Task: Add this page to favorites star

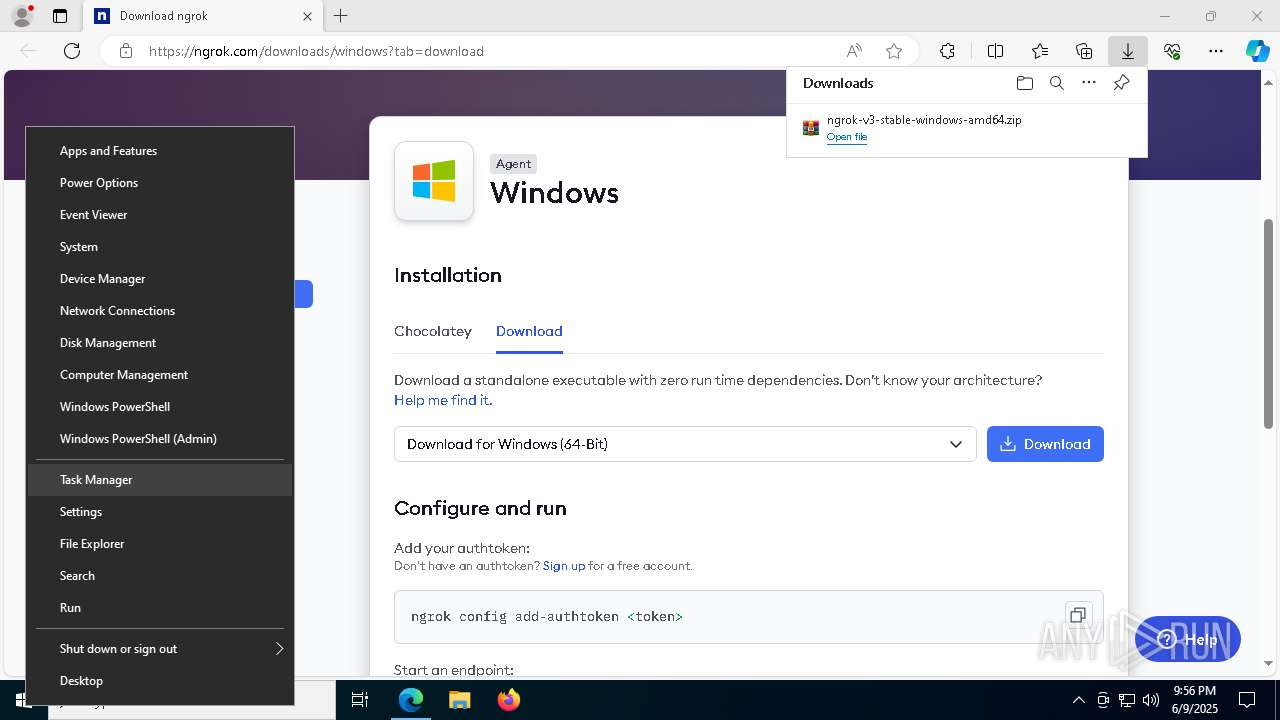Action: pyautogui.click(x=894, y=51)
